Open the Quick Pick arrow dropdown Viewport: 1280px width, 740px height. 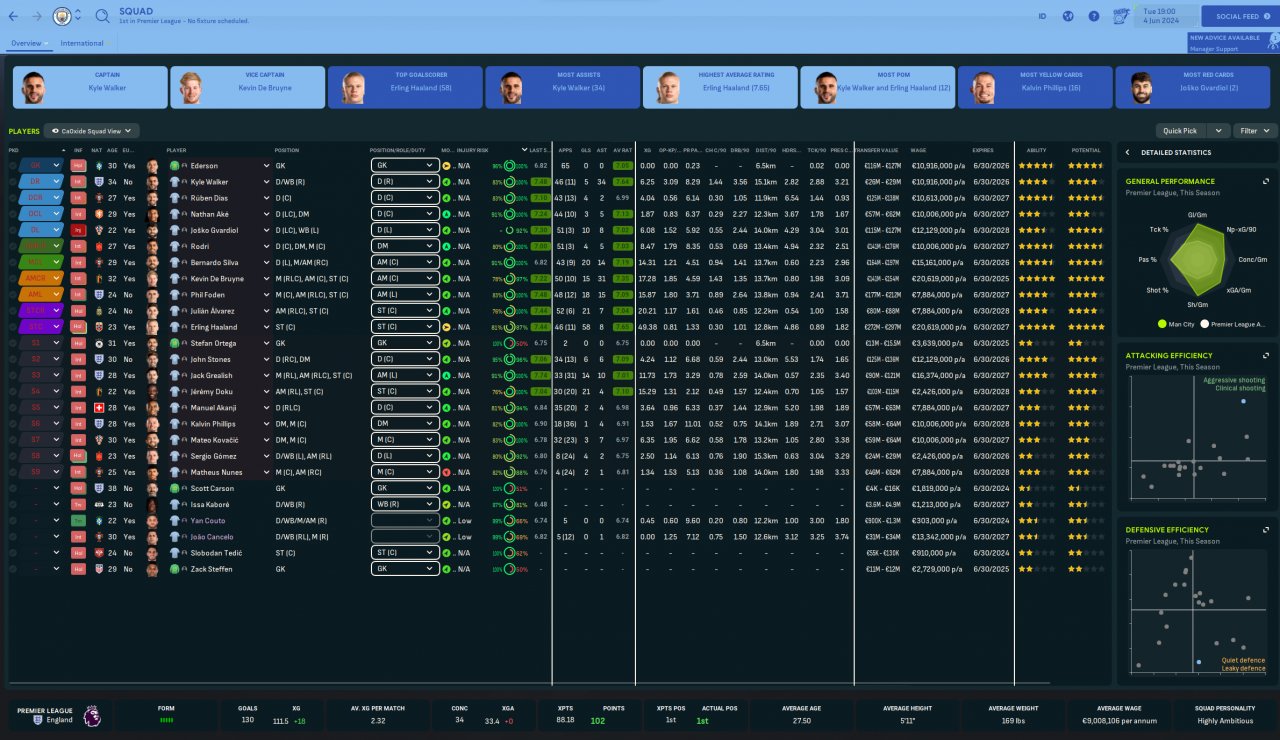click(1219, 131)
